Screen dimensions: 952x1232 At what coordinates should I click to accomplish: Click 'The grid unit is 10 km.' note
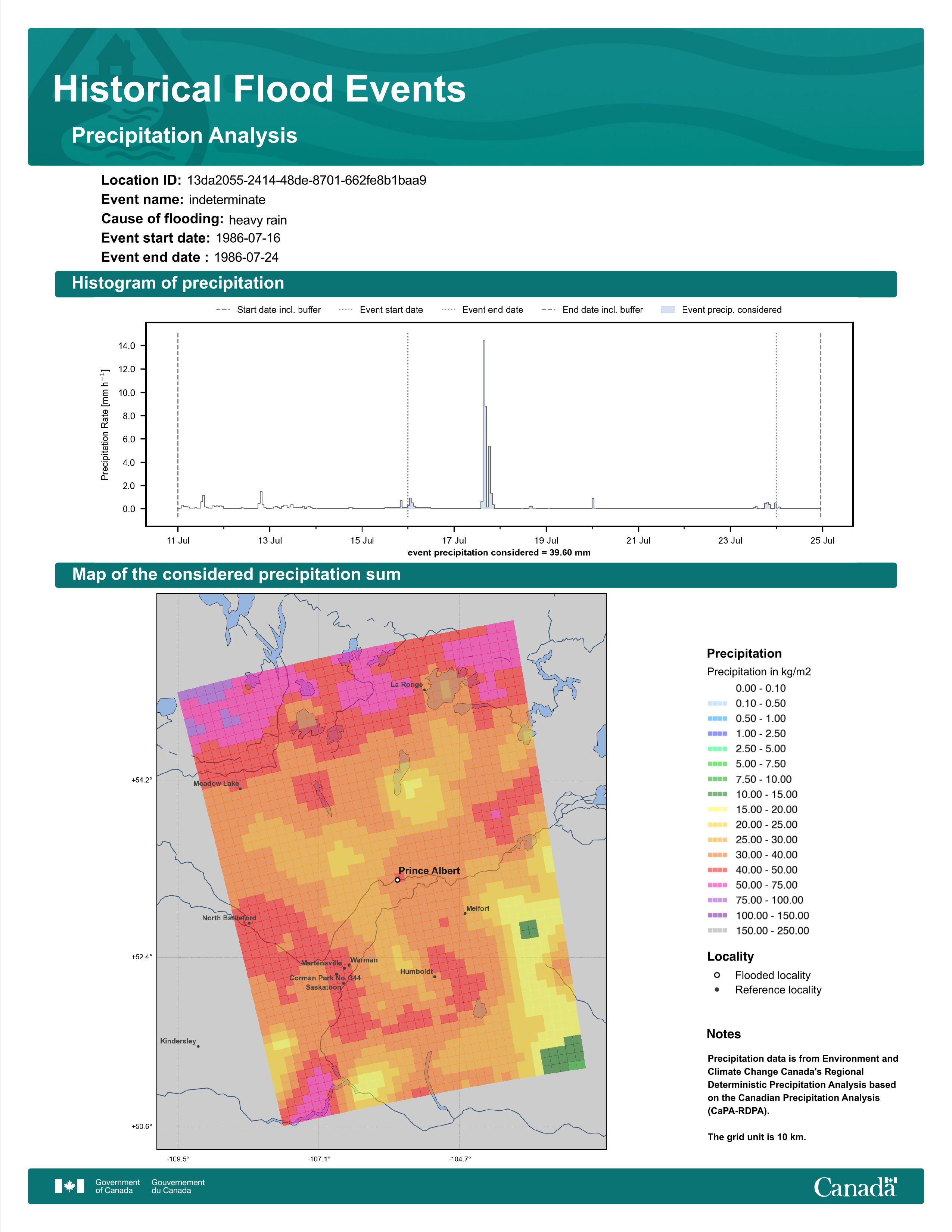click(757, 1137)
